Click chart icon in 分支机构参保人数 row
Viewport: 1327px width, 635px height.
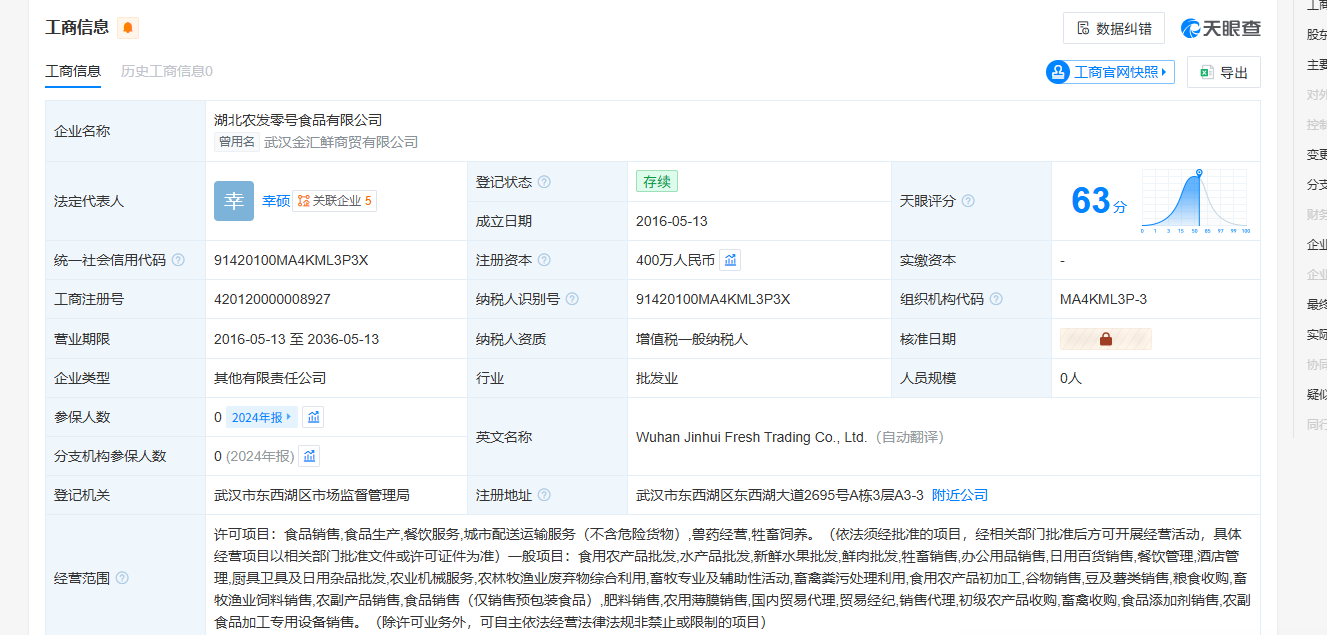point(309,456)
